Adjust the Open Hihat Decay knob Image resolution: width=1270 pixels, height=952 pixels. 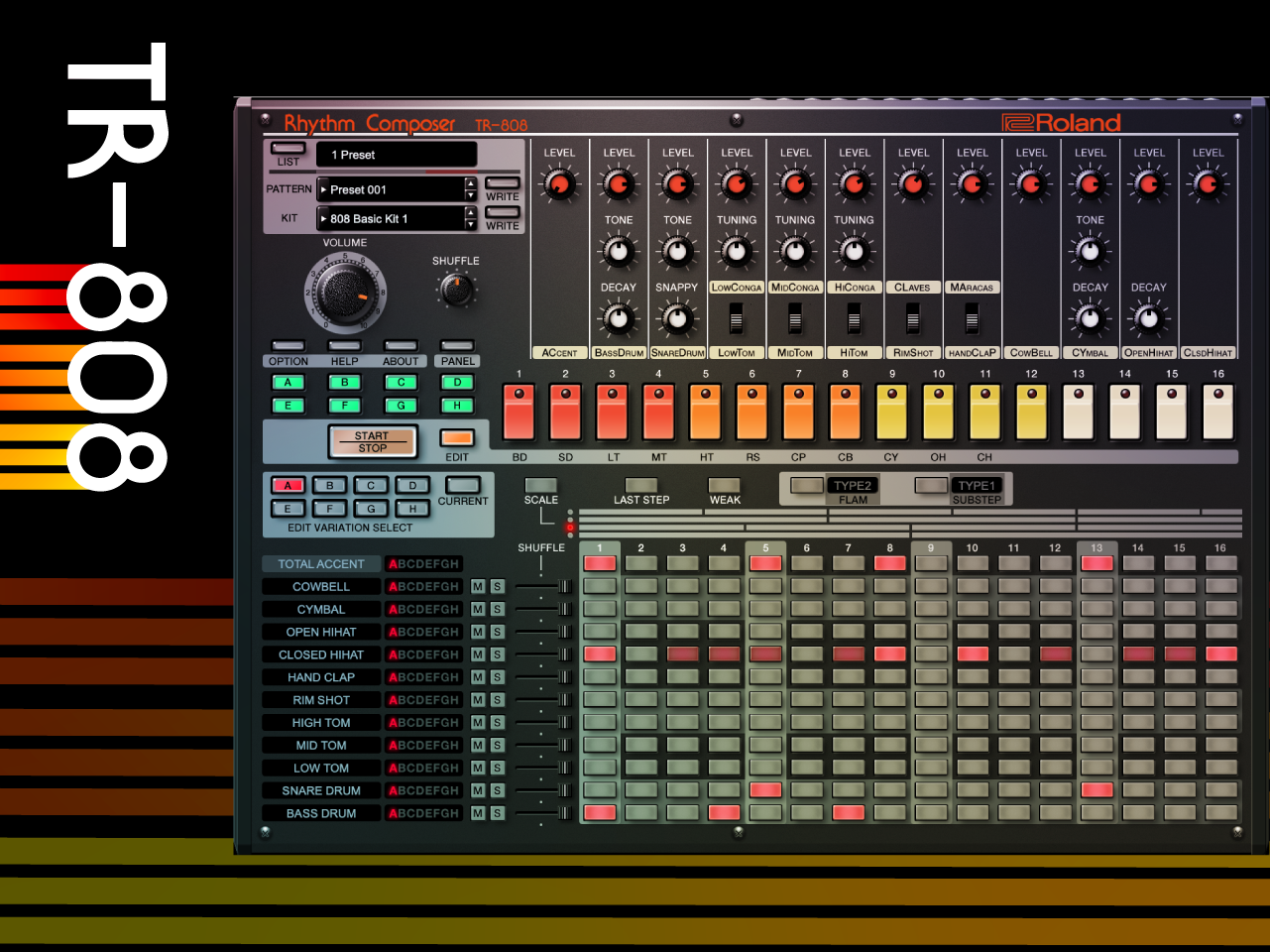1149,318
